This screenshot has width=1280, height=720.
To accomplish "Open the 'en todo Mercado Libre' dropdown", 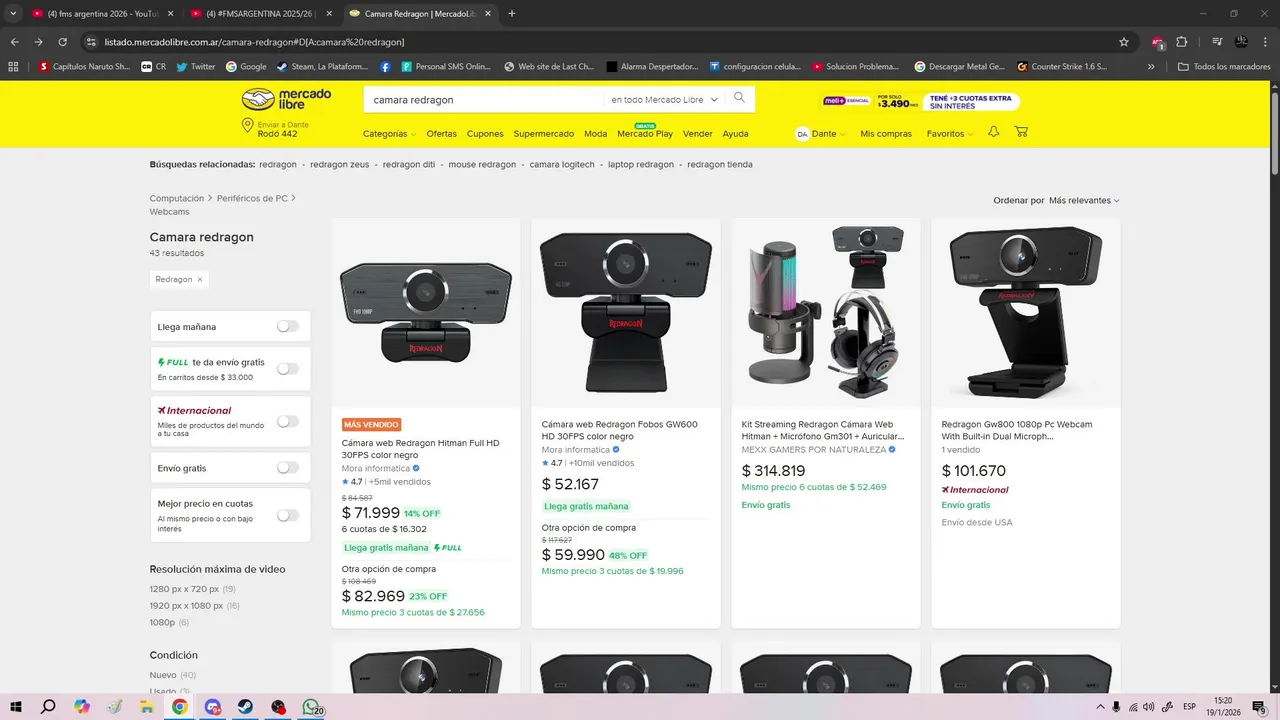I will pos(664,100).
